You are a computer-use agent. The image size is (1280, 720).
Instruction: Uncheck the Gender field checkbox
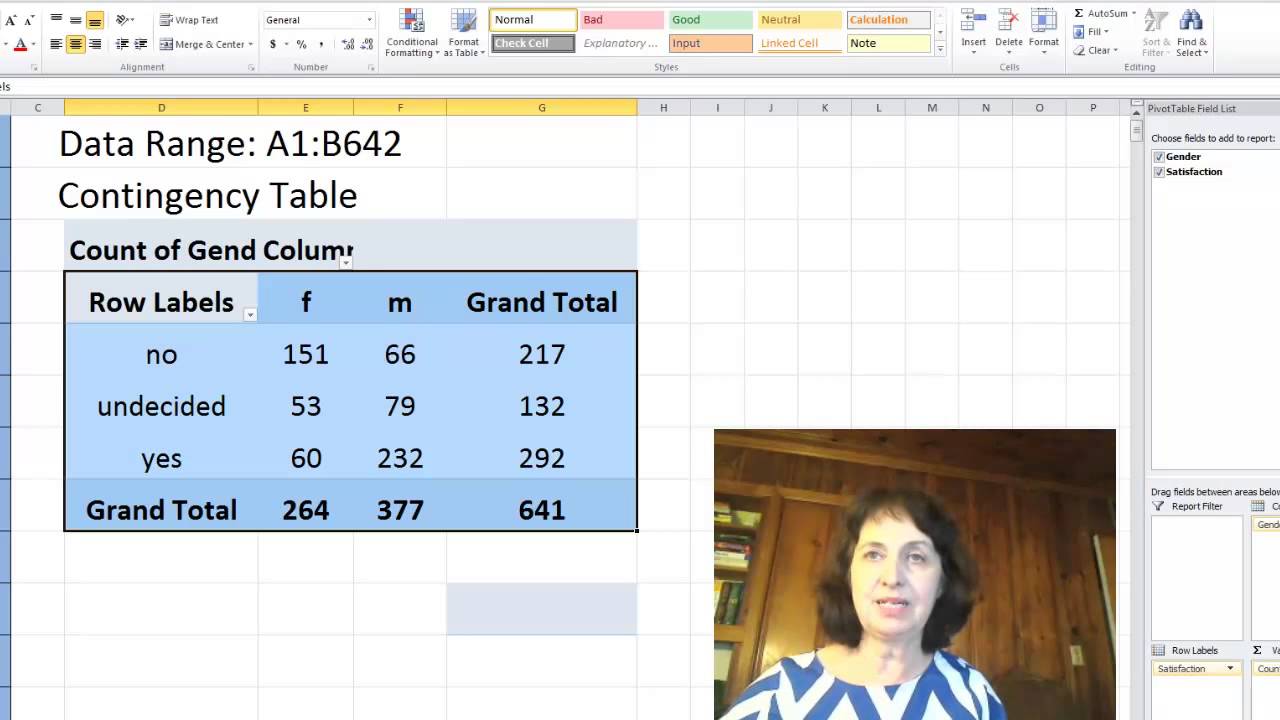click(x=1159, y=157)
